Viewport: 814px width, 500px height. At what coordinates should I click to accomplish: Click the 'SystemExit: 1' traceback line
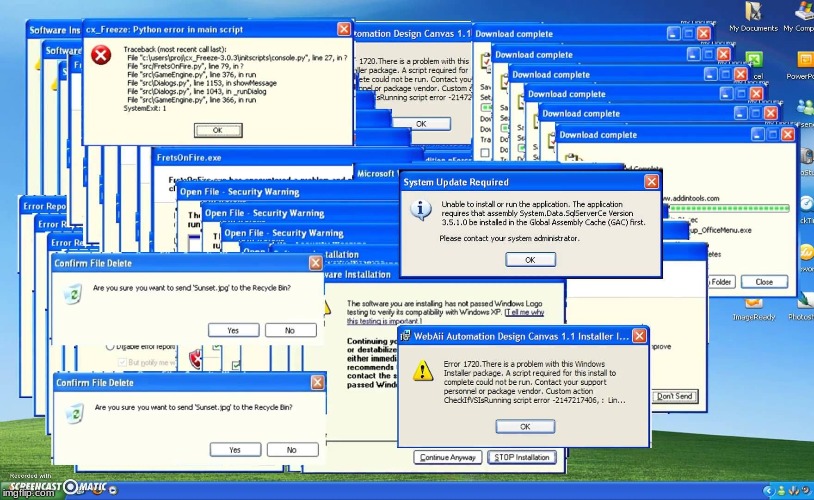click(145, 109)
